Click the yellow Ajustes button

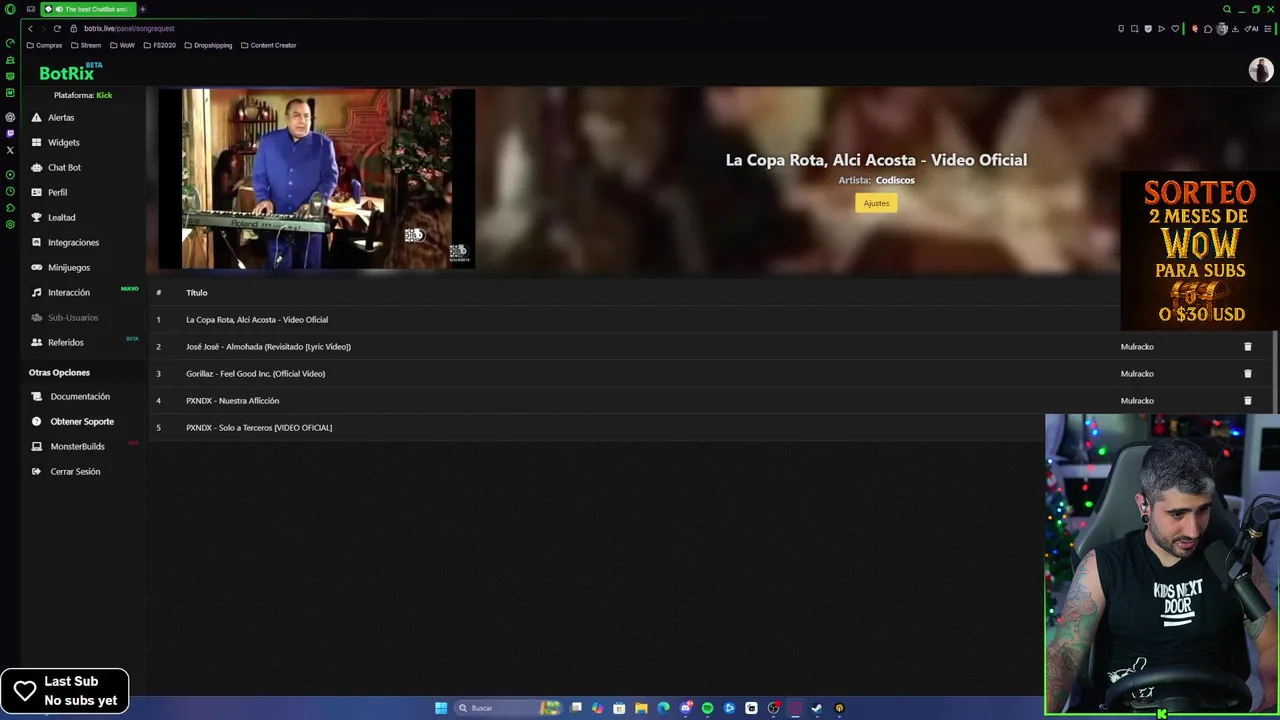pyautogui.click(x=876, y=203)
